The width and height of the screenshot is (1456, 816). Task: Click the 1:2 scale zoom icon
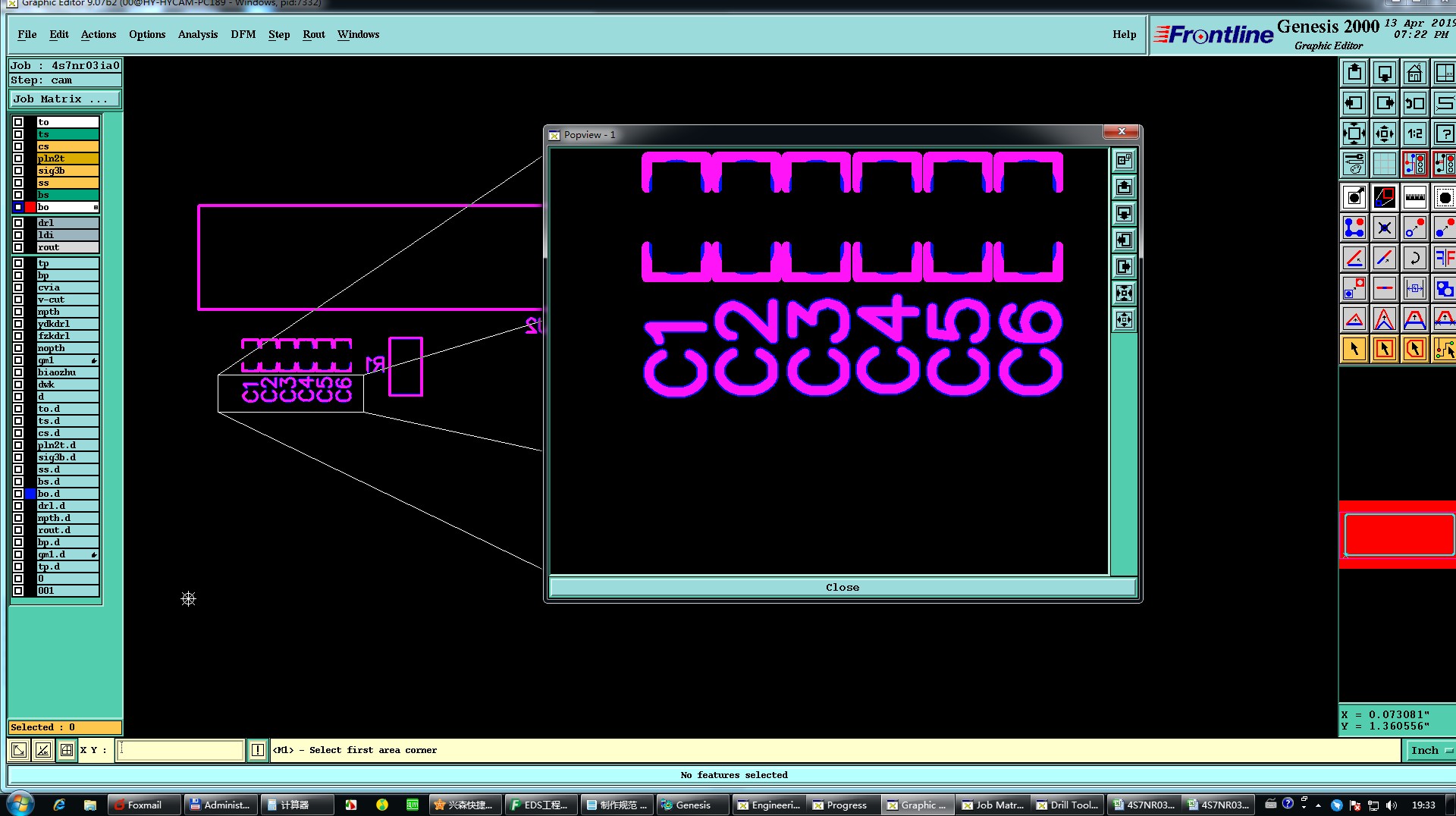click(1415, 133)
